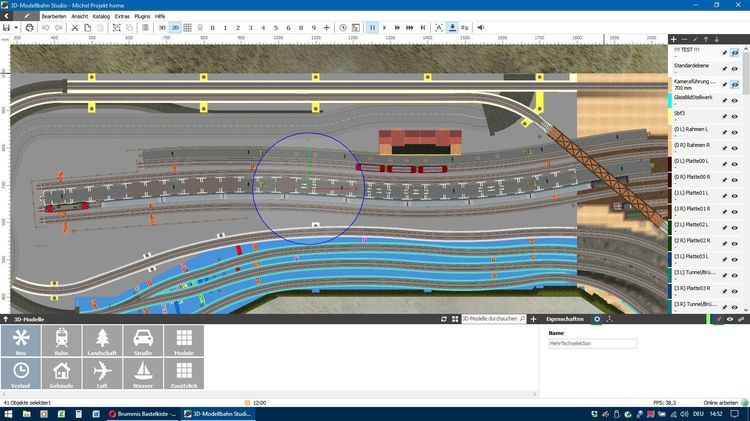750x421 pixels.
Task: Open the Katalog menu
Action: [101, 16]
